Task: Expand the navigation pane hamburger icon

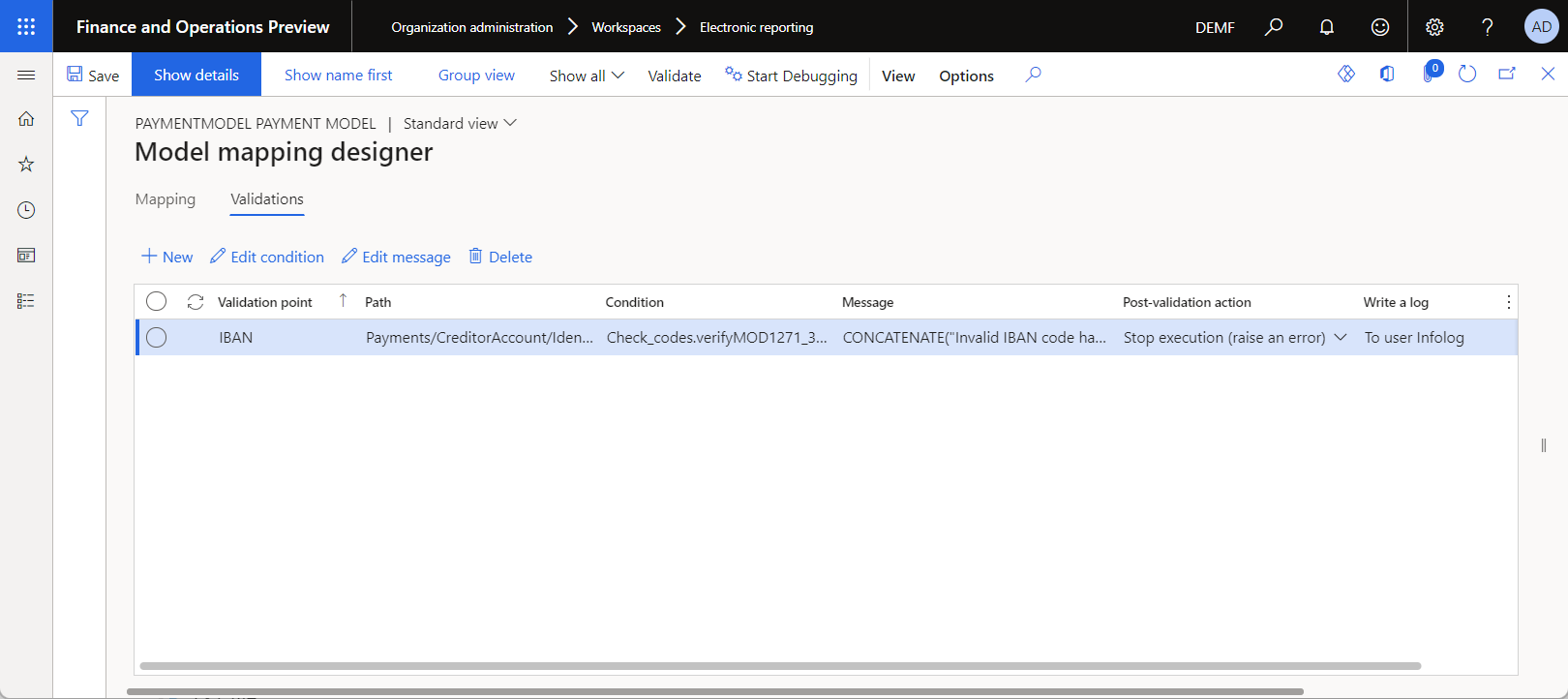Action: point(26,75)
